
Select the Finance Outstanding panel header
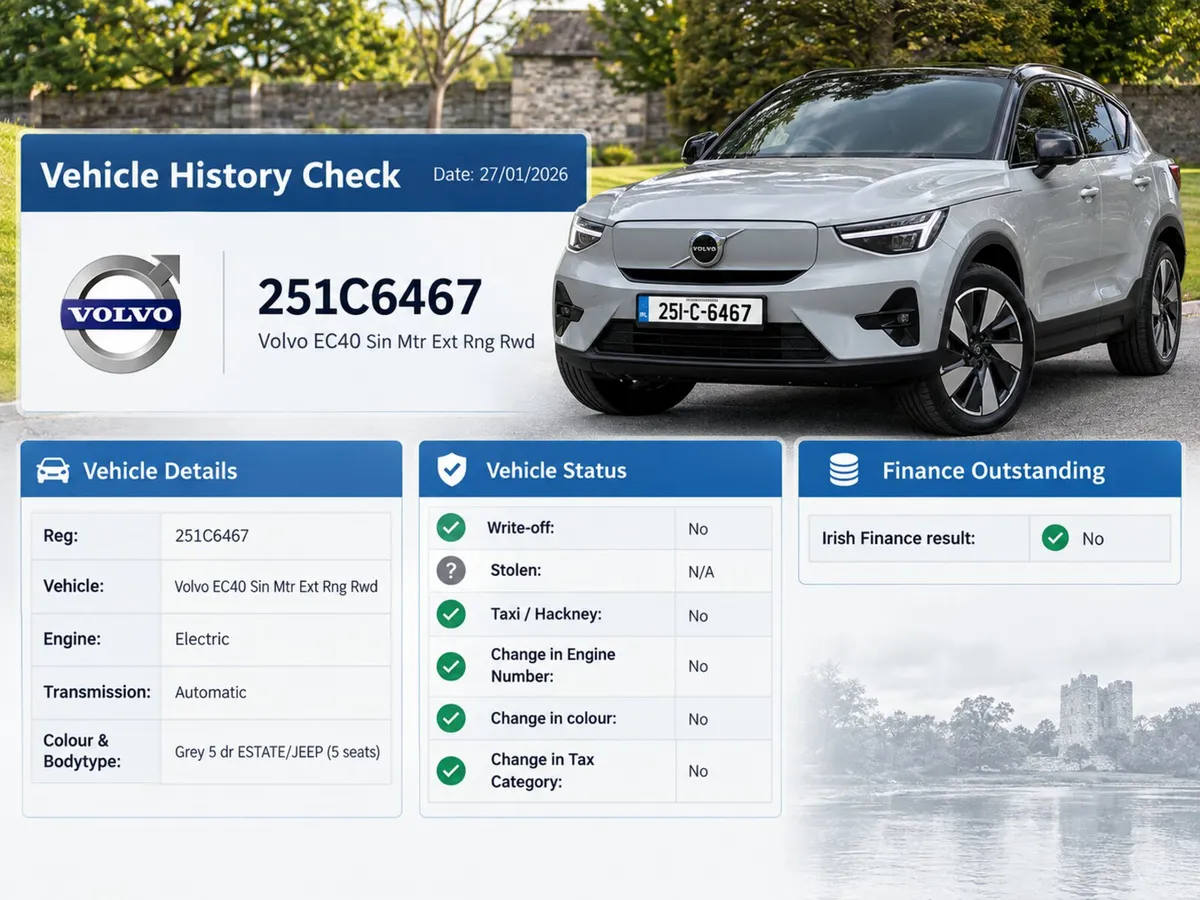pos(989,469)
